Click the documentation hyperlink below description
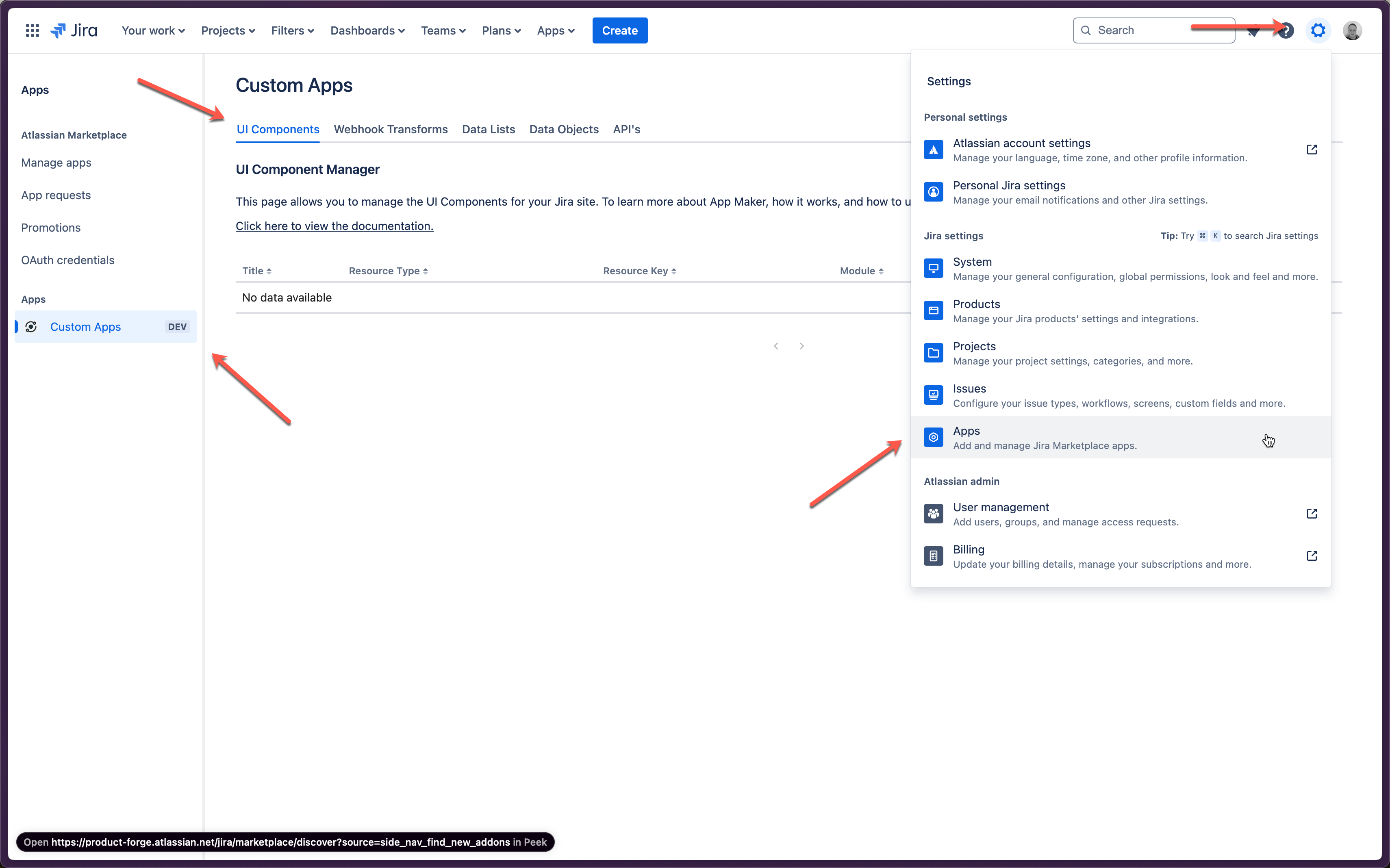This screenshot has height=868, width=1390. tap(335, 225)
